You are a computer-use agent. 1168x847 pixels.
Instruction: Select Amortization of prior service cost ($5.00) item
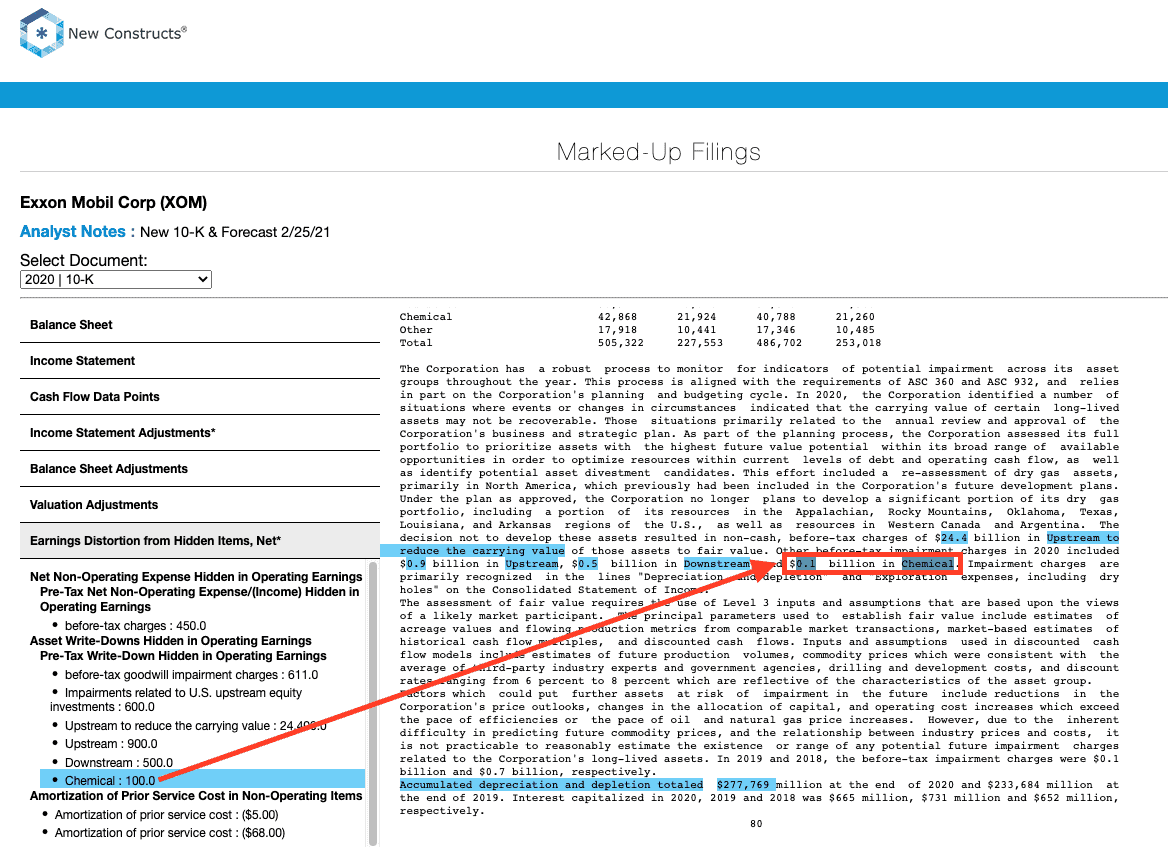[166, 815]
